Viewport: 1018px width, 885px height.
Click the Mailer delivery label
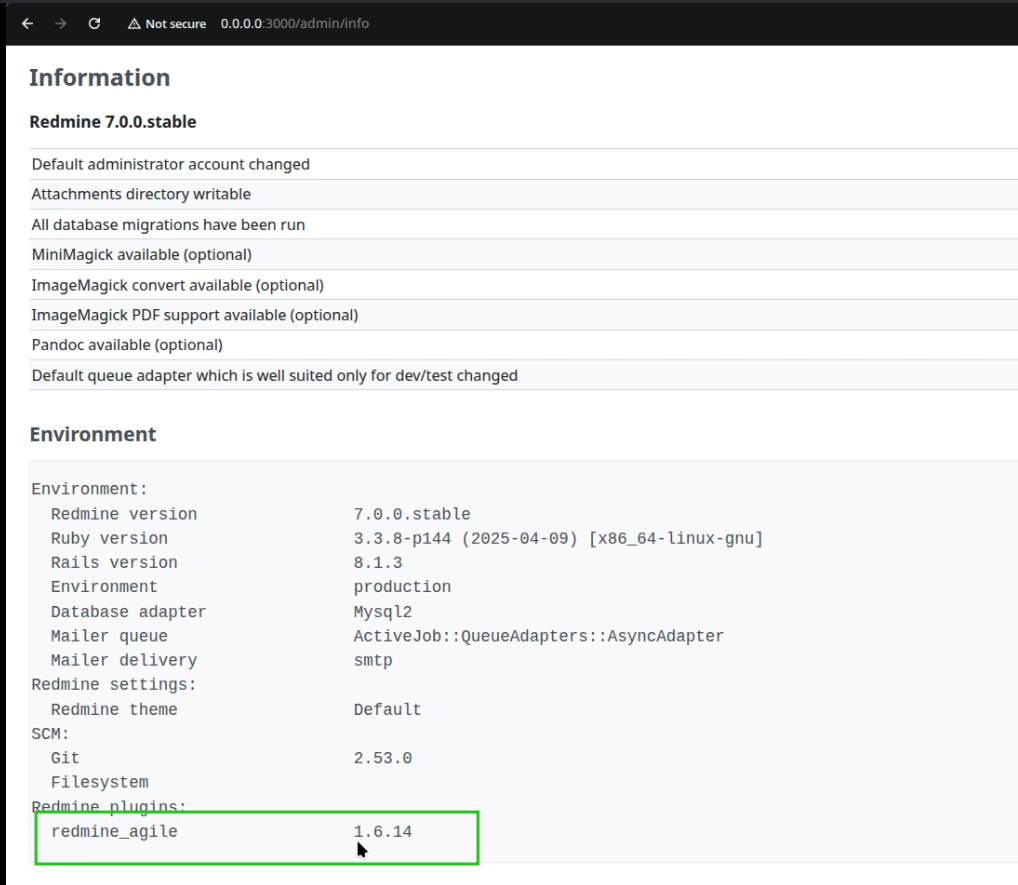click(x=124, y=660)
